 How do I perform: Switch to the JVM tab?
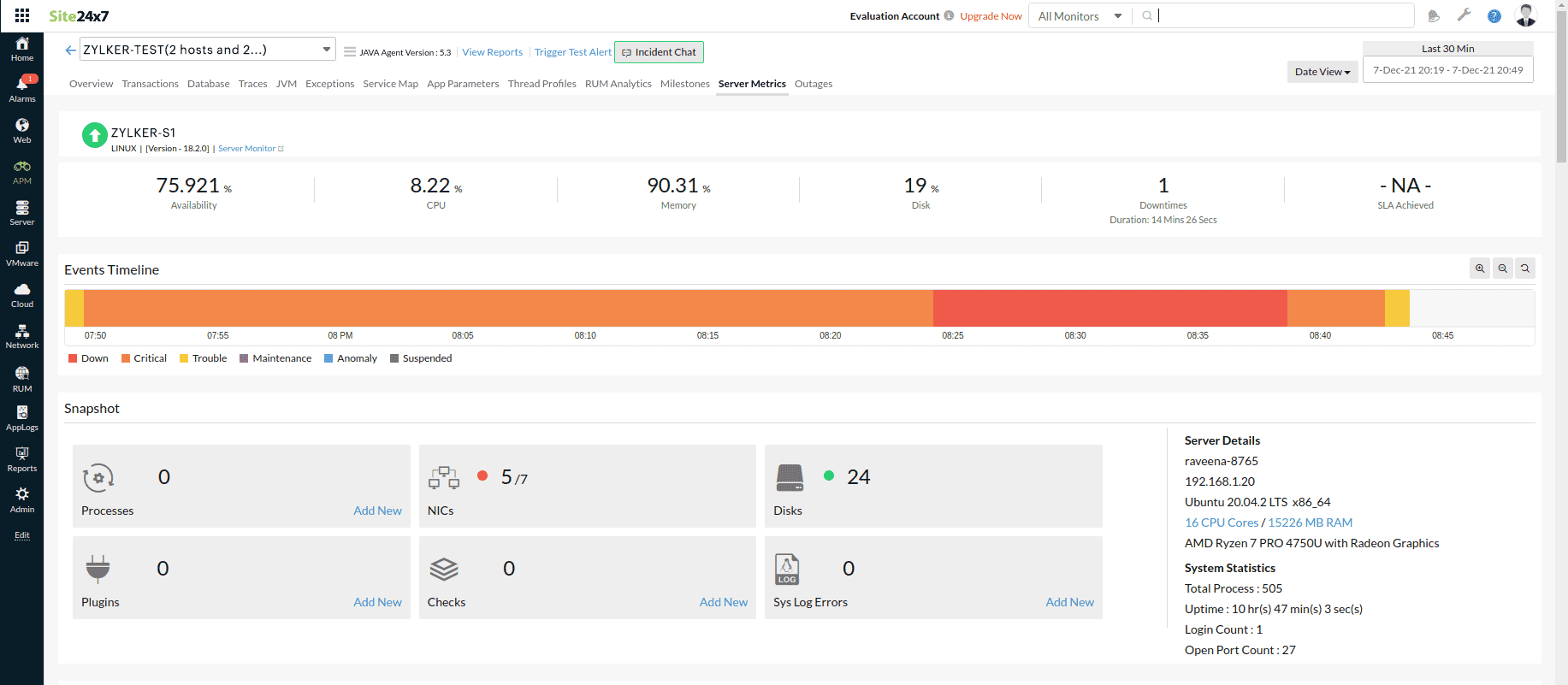tap(286, 84)
